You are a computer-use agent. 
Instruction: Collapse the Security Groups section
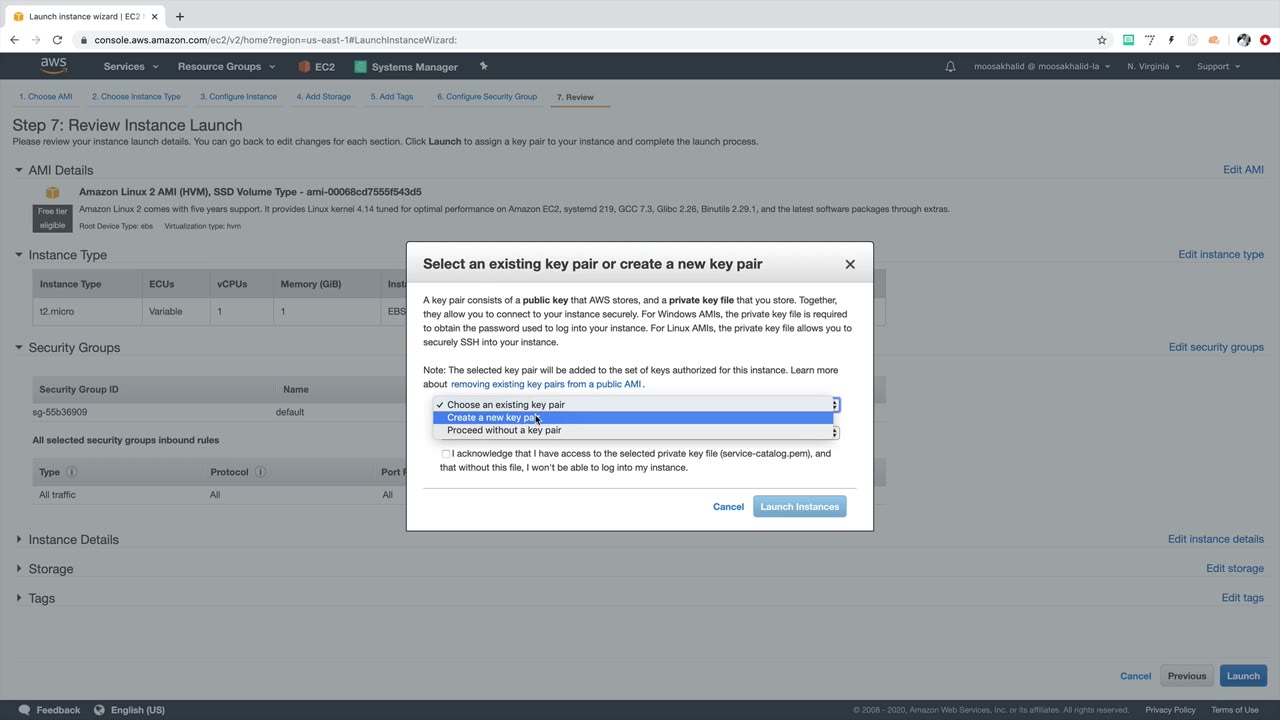19,347
